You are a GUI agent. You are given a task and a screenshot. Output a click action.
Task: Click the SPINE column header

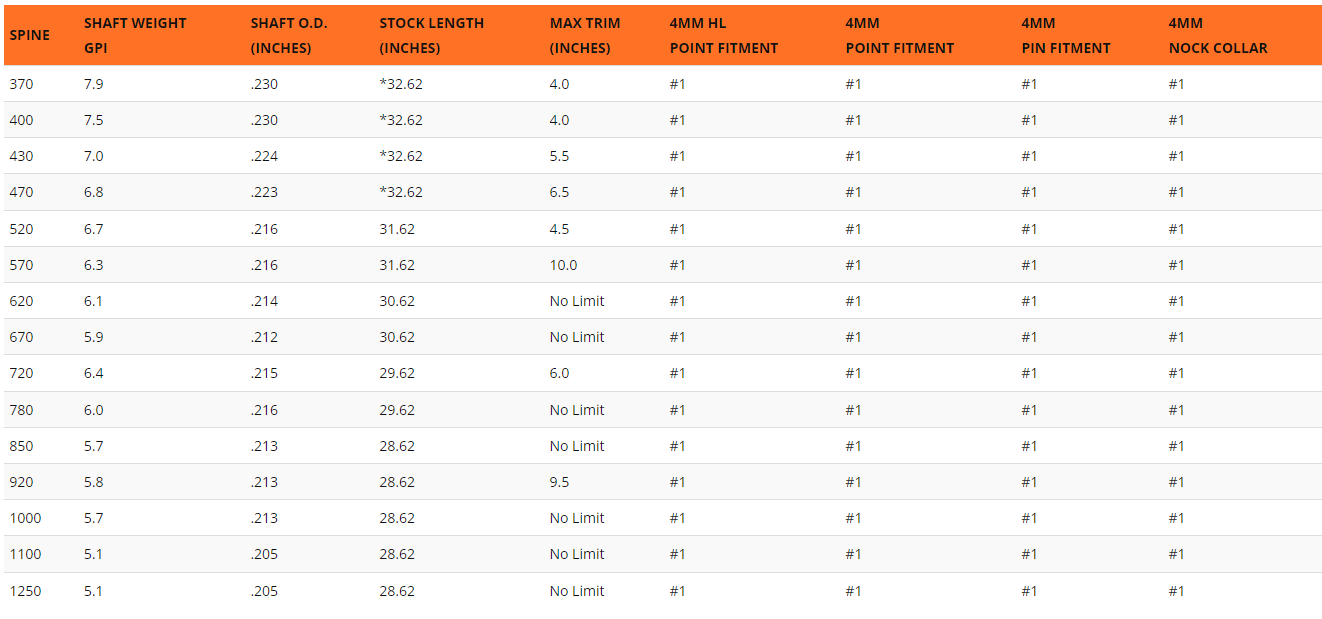29,35
